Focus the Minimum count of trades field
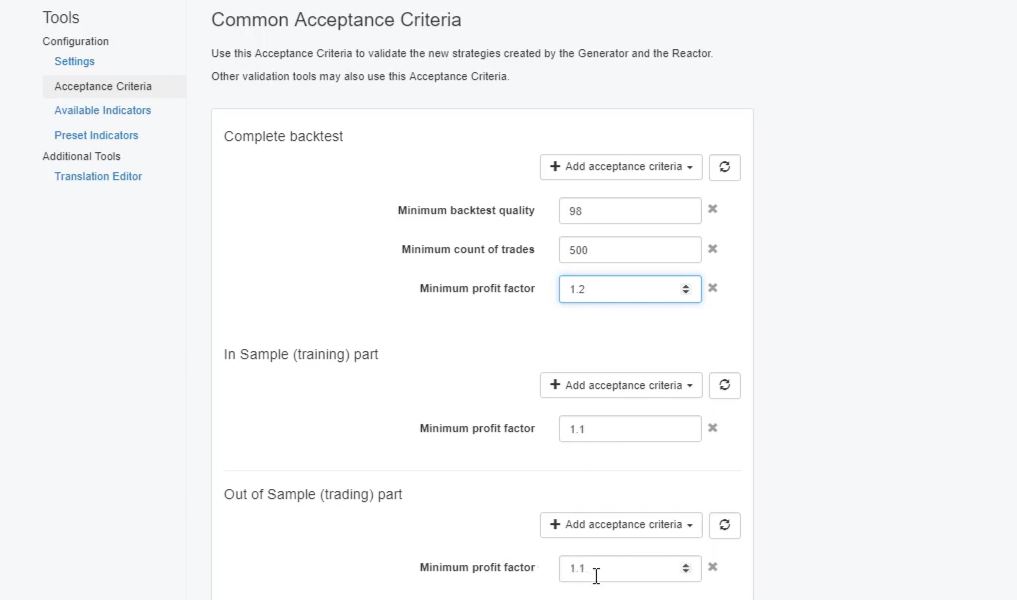The height and width of the screenshot is (600, 1017). 630,250
